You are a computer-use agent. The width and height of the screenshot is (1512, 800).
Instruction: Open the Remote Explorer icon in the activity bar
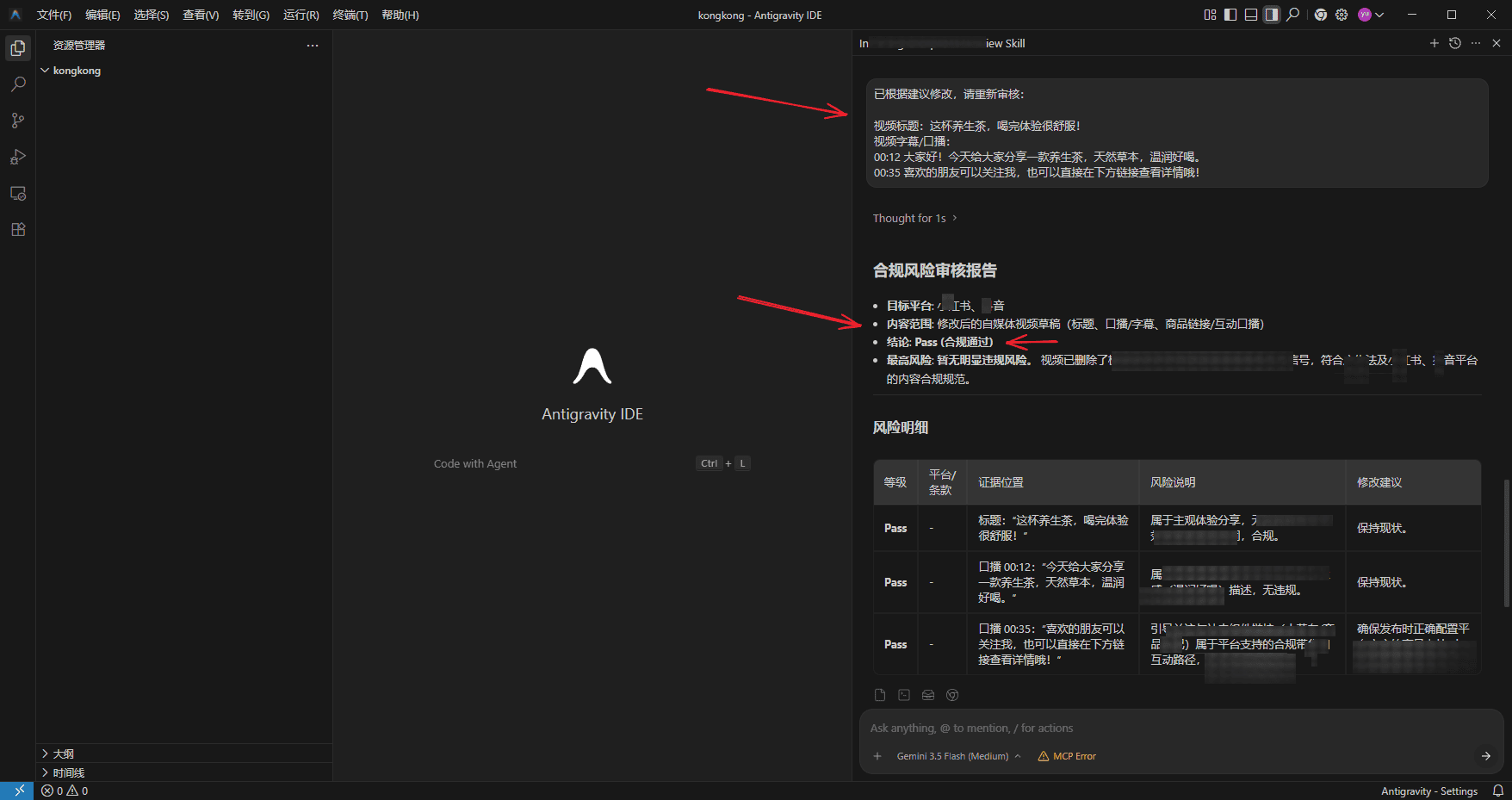tap(18, 193)
